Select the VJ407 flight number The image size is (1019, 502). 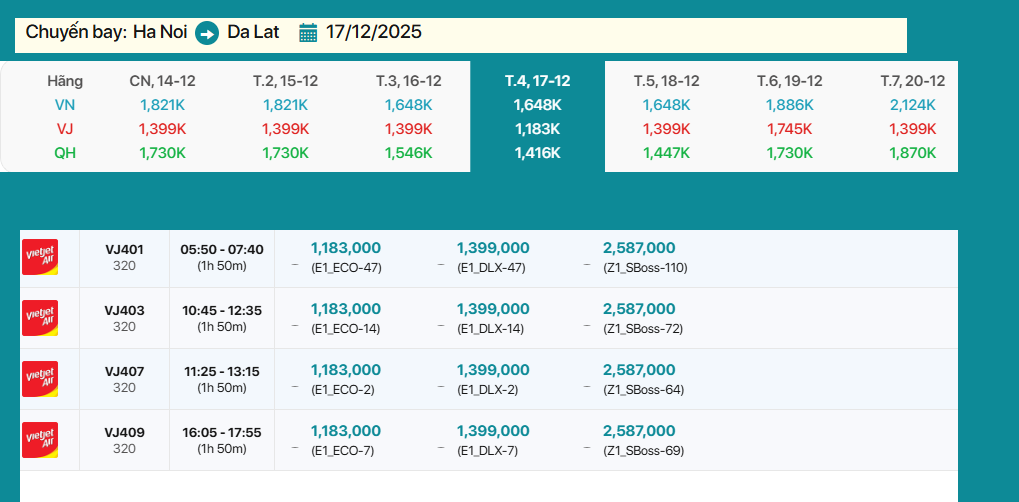point(124,371)
